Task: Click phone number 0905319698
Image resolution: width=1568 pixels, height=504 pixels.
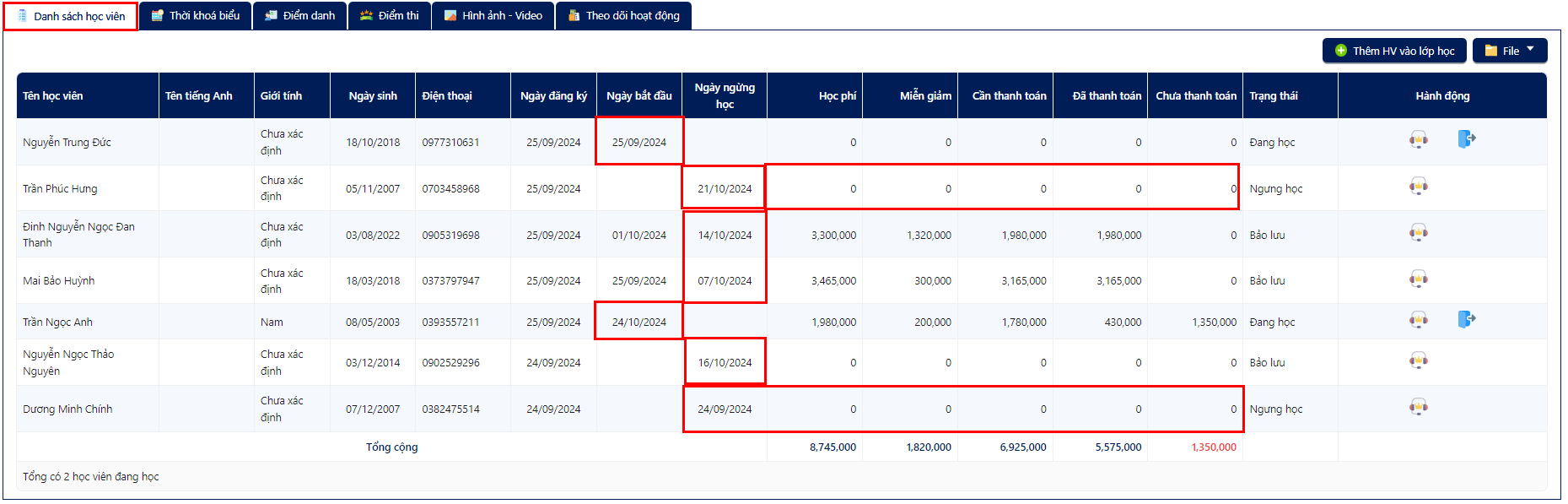Action: click(x=450, y=235)
